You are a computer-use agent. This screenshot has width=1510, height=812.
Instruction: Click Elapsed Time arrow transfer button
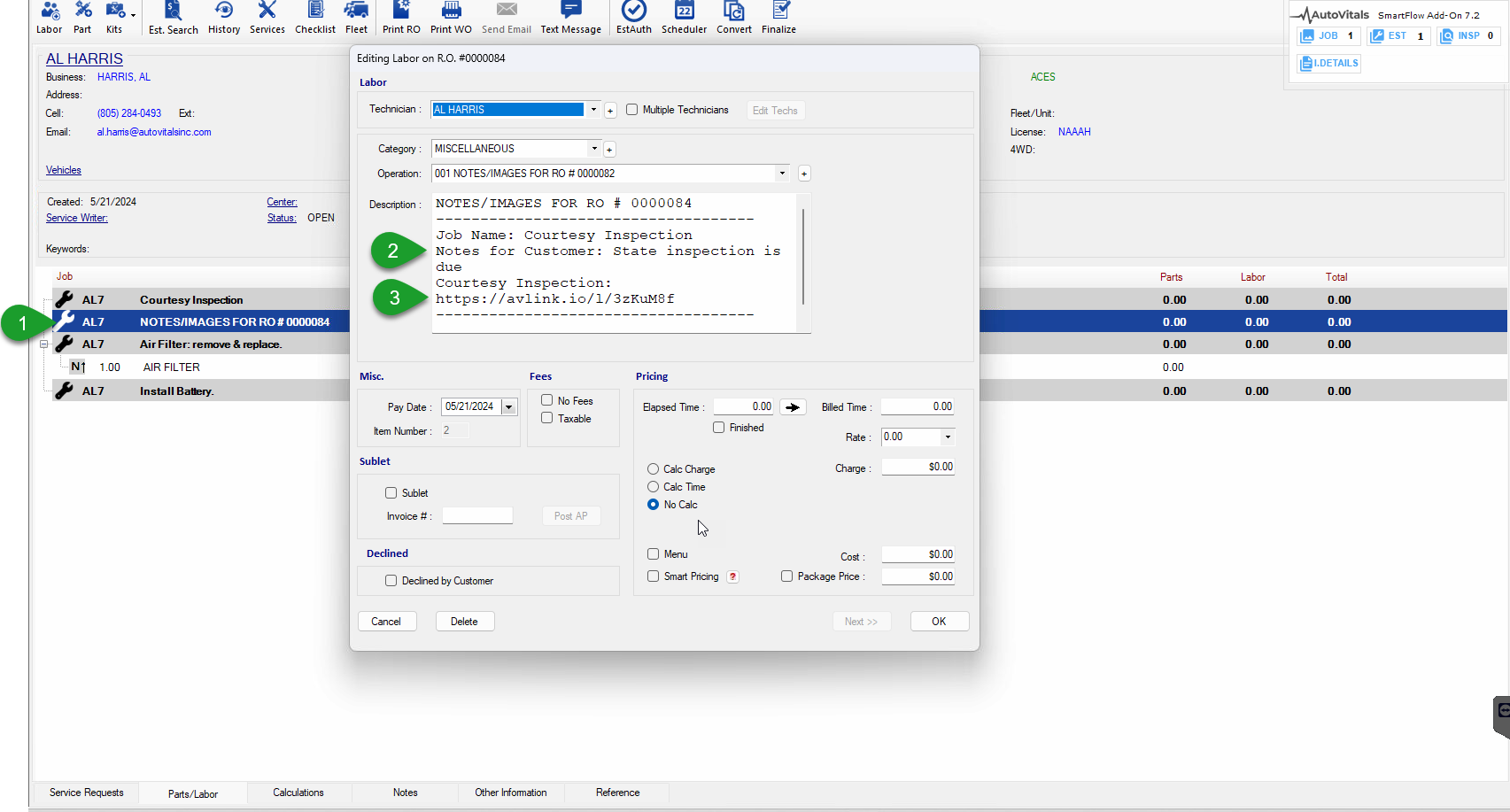(793, 407)
